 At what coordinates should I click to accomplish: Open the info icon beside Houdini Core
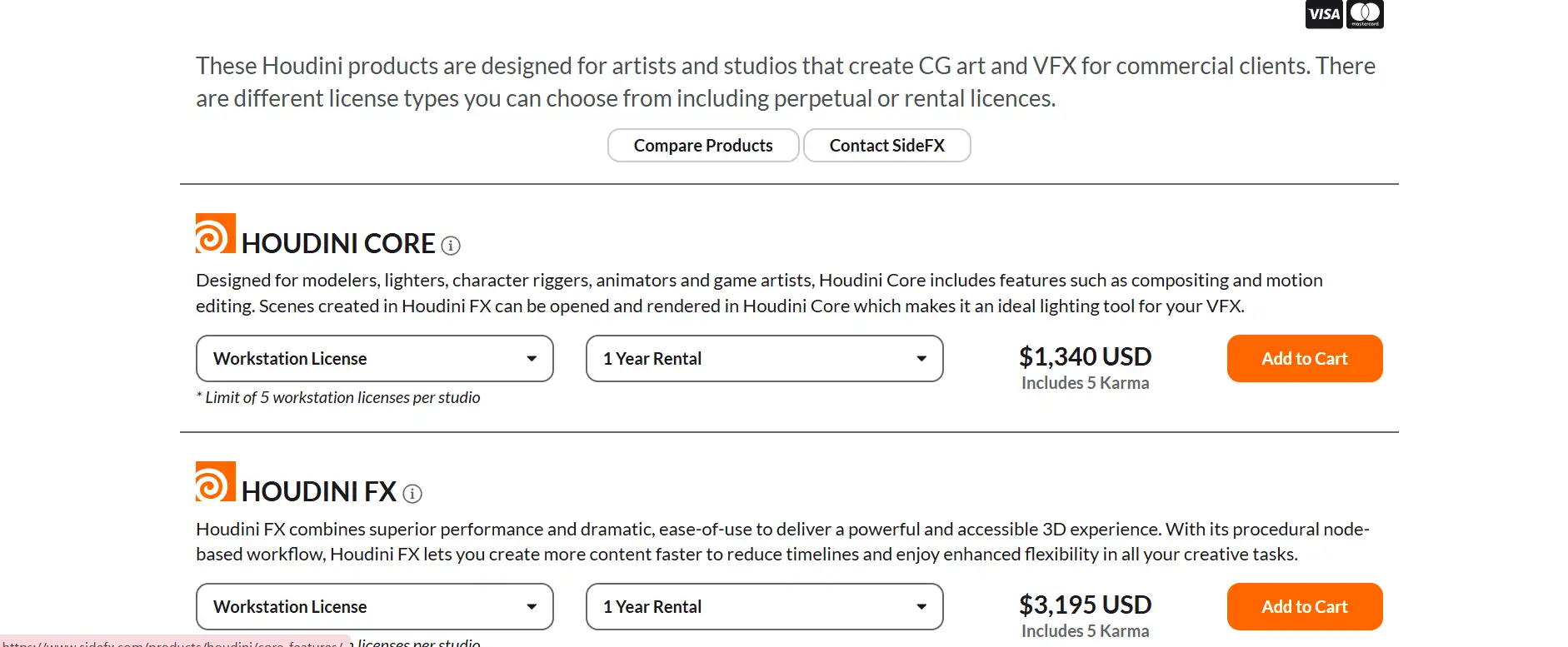coord(451,246)
